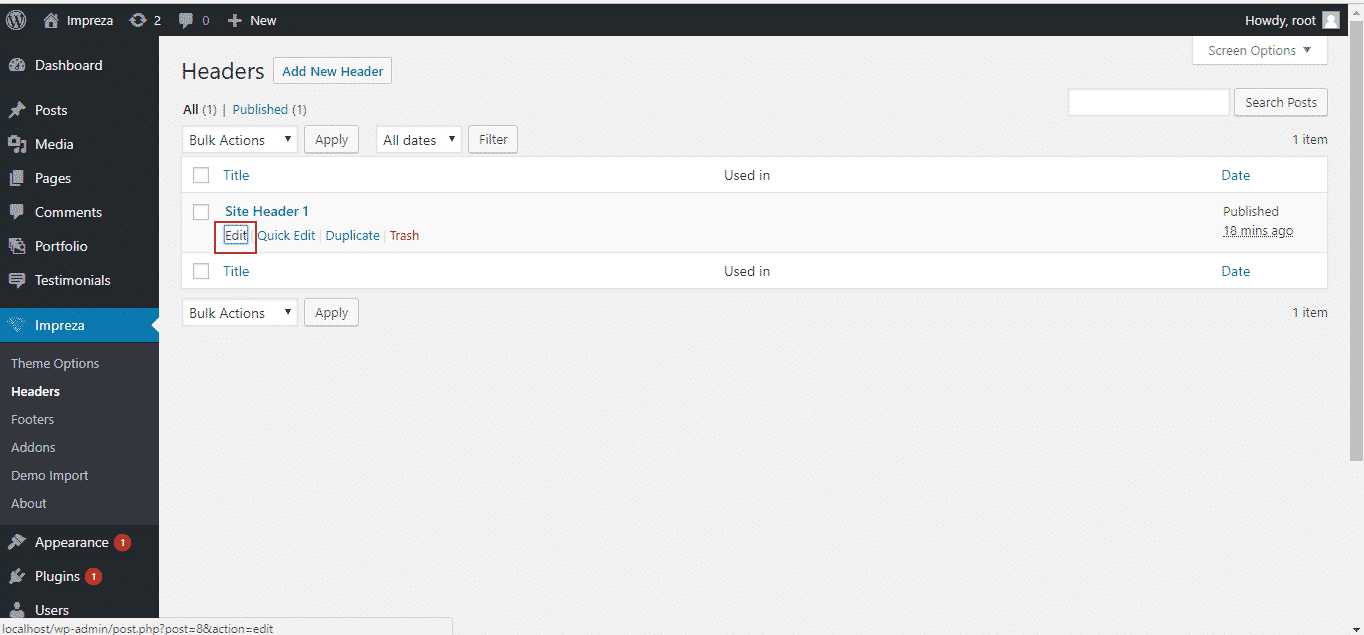Click the Dashboard gauge icon
The width and height of the screenshot is (1364, 635).
click(17, 65)
